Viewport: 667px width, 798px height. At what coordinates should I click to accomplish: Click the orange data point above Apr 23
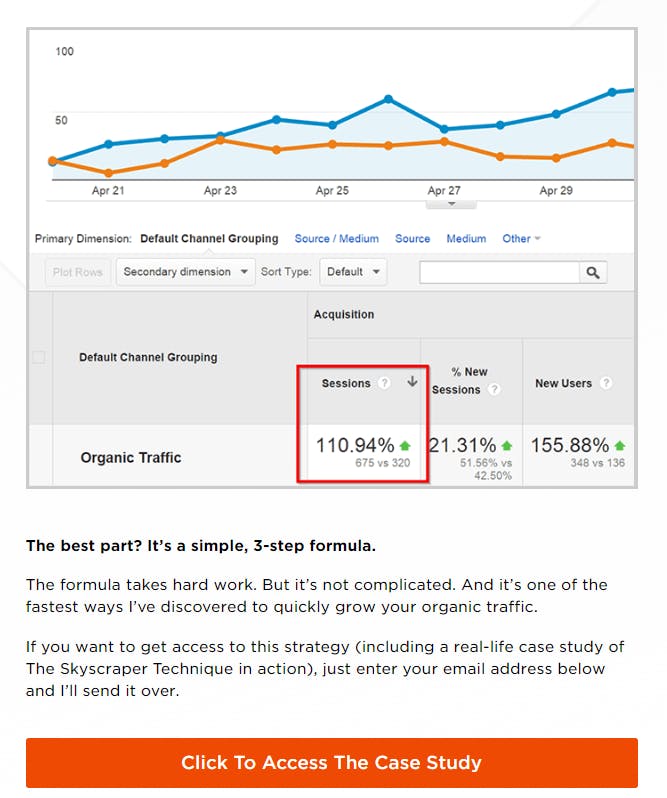coord(220,139)
